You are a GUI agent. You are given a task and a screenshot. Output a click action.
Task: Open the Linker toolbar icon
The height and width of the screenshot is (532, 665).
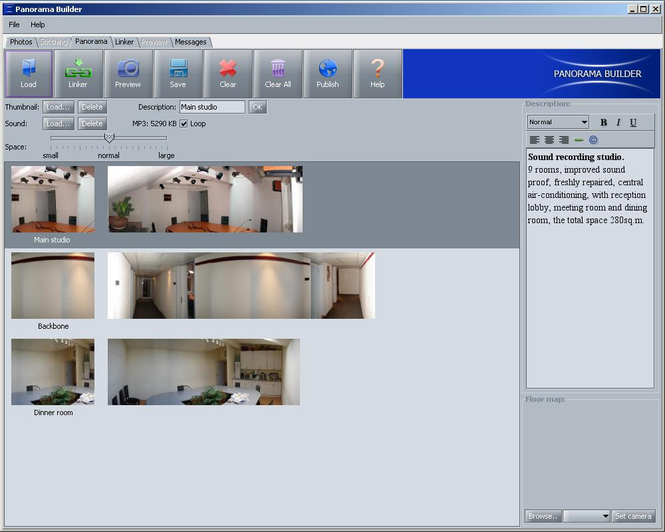tap(78, 74)
